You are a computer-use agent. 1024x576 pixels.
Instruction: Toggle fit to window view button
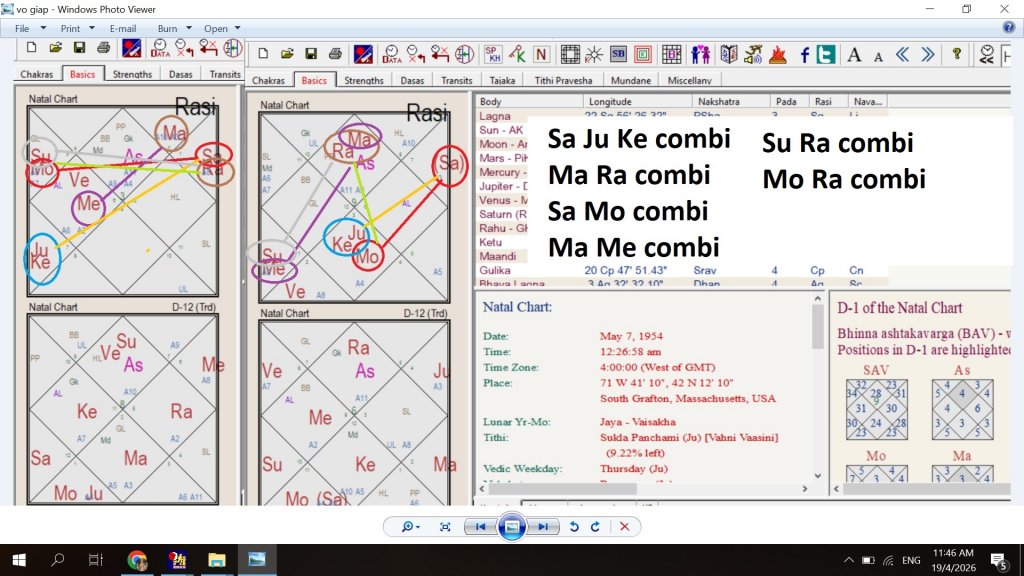point(445,527)
